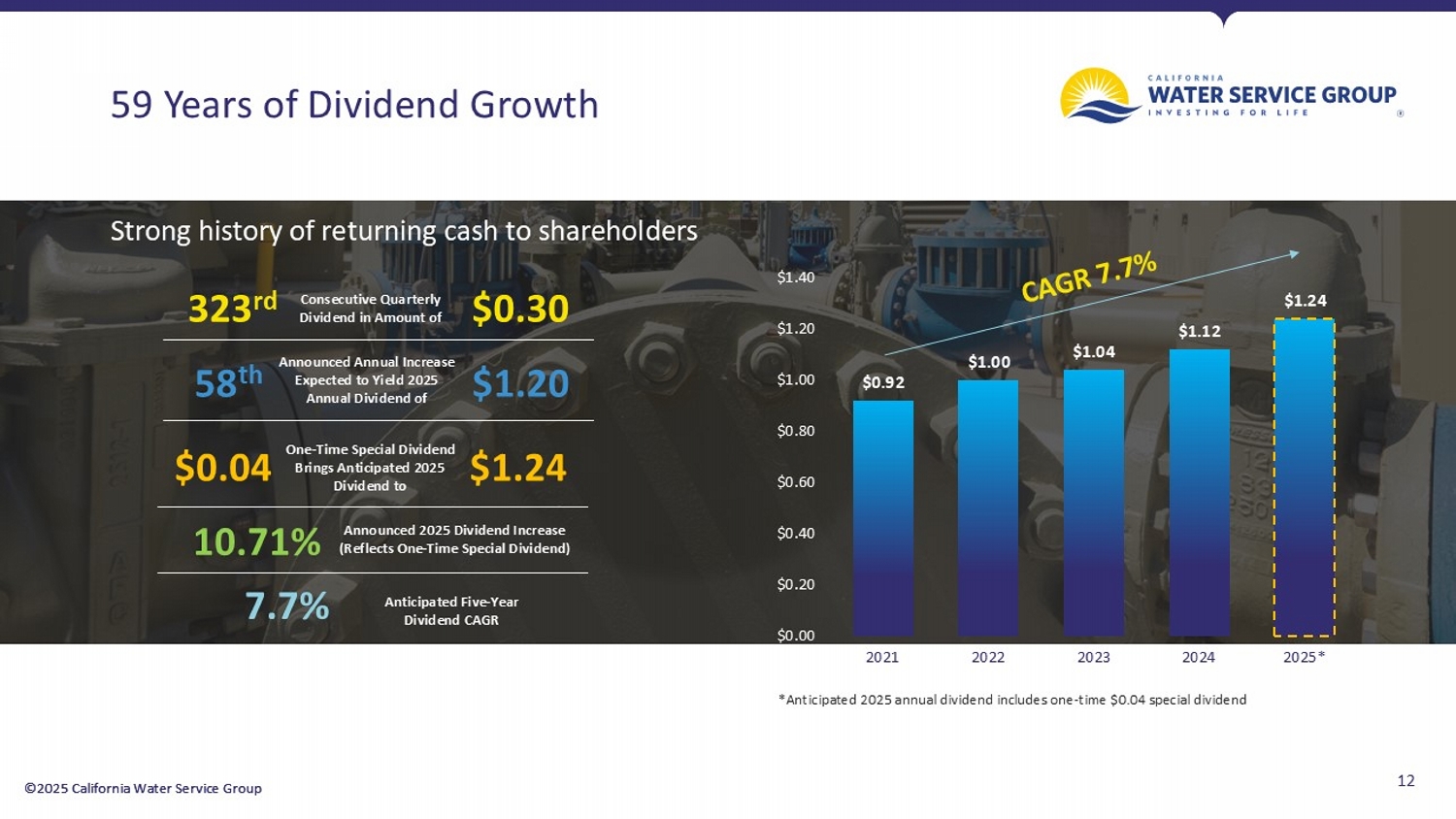The height and width of the screenshot is (819, 1456).
Task: Click the special dividend footnote text
Action: (x=1012, y=700)
